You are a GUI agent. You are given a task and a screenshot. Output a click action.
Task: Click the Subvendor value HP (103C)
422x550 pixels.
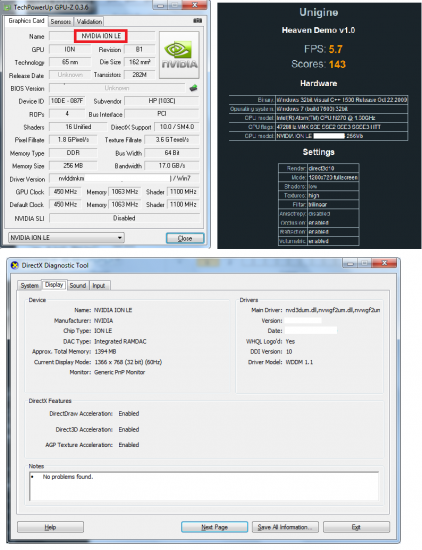162,101
